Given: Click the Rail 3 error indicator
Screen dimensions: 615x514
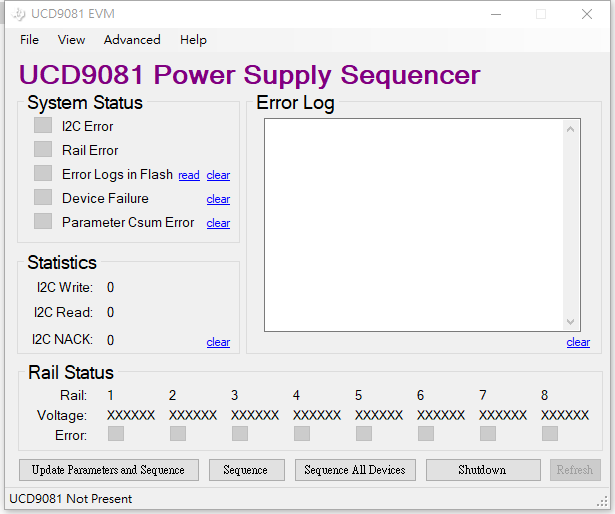Looking at the screenshot, I should [x=240, y=434].
